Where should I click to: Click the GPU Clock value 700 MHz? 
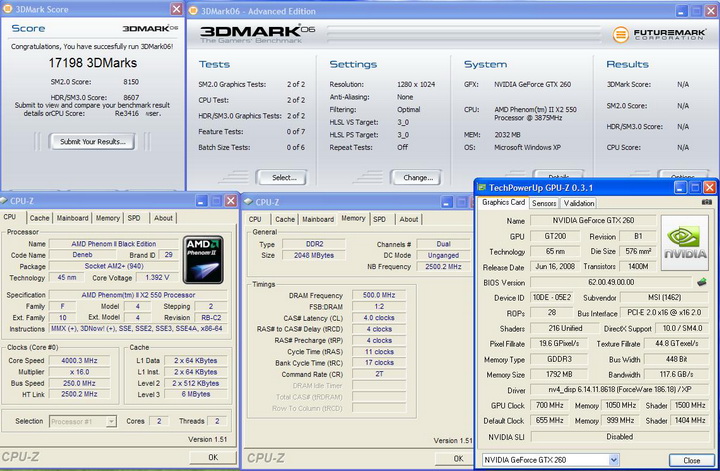click(550, 405)
